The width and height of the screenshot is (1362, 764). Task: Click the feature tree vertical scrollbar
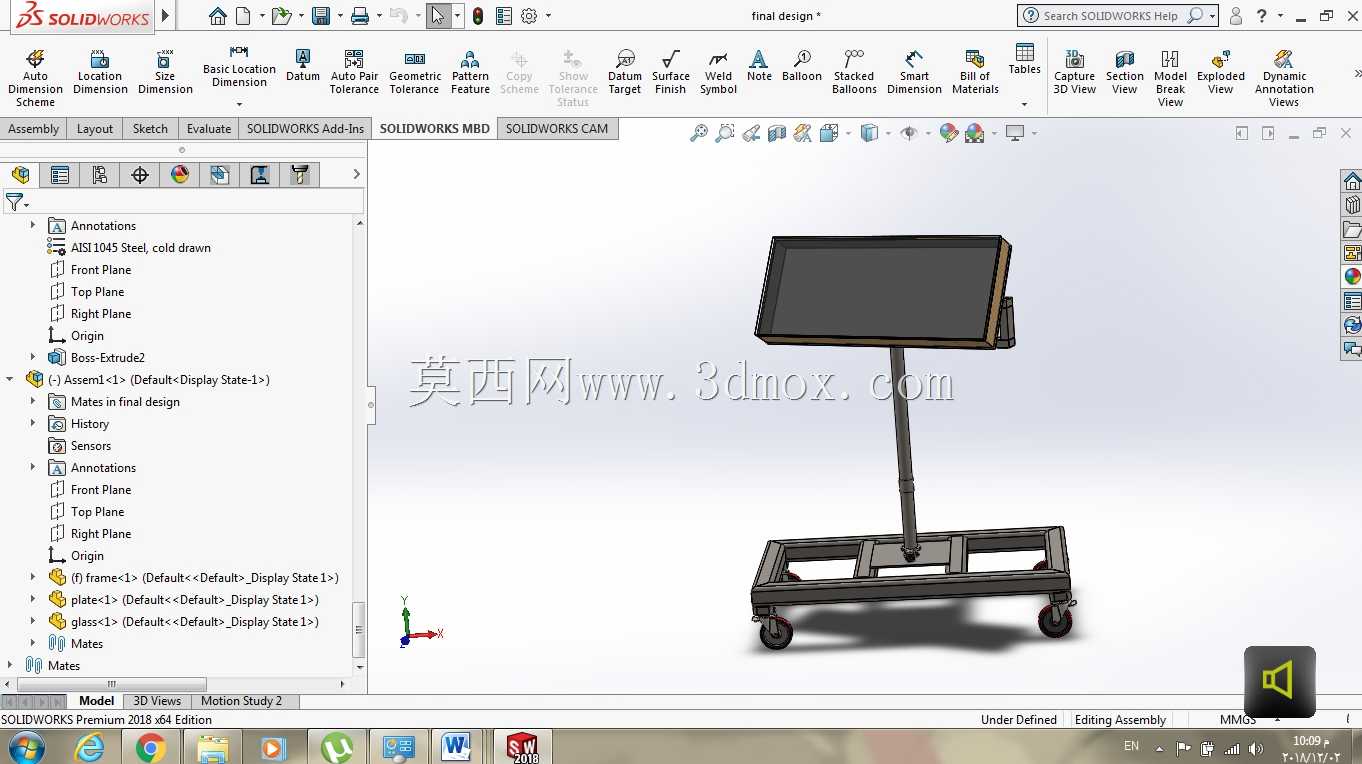click(360, 630)
